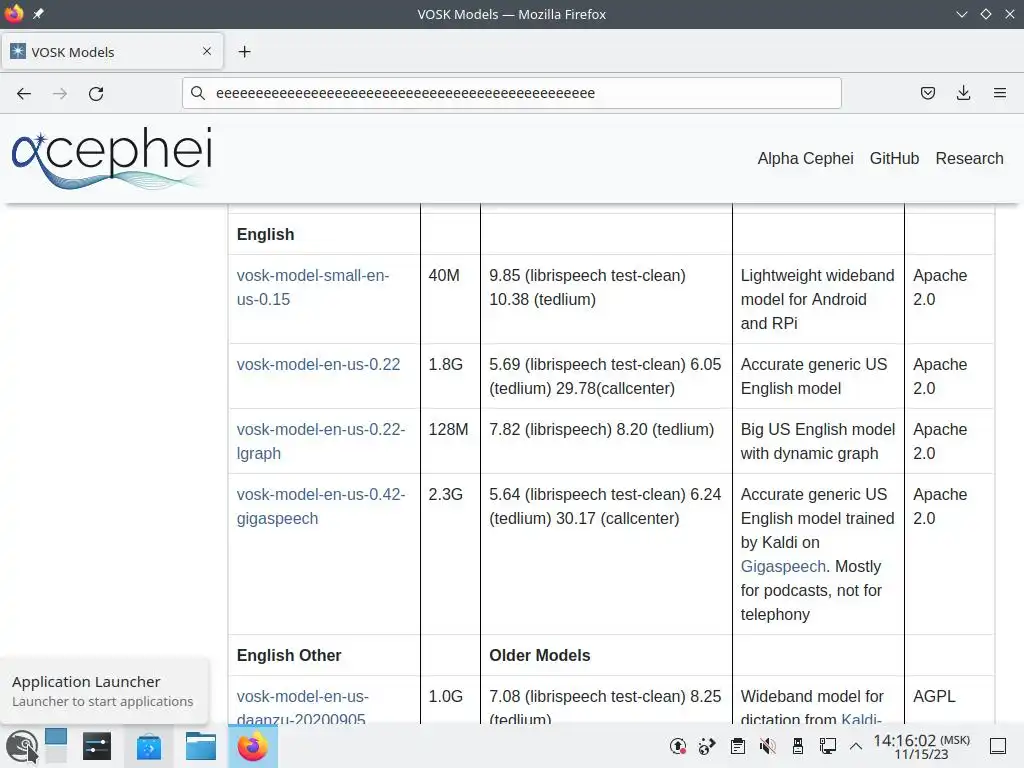Close the VOSK Models tab
This screenshot has height=768, width=1024.
(x=207, y=51)
